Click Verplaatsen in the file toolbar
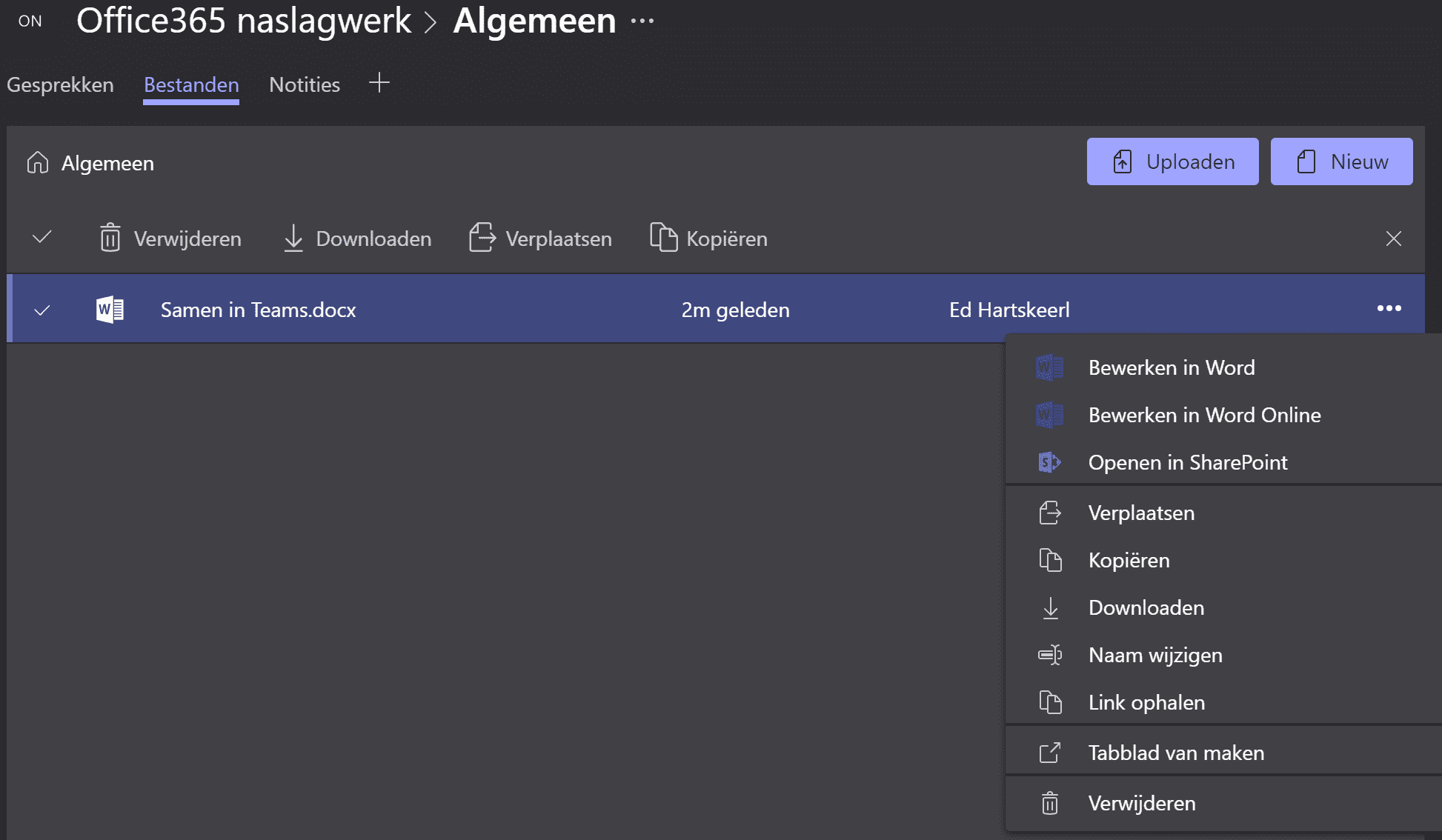This screenshot has width=1442, height=840. click(x=541, y=239)
